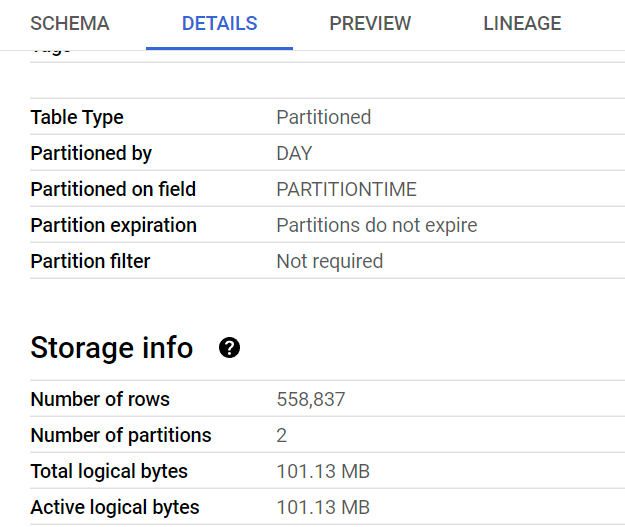Select the Partitions do not expire text
Screen dimensions: 625x527
376,225
